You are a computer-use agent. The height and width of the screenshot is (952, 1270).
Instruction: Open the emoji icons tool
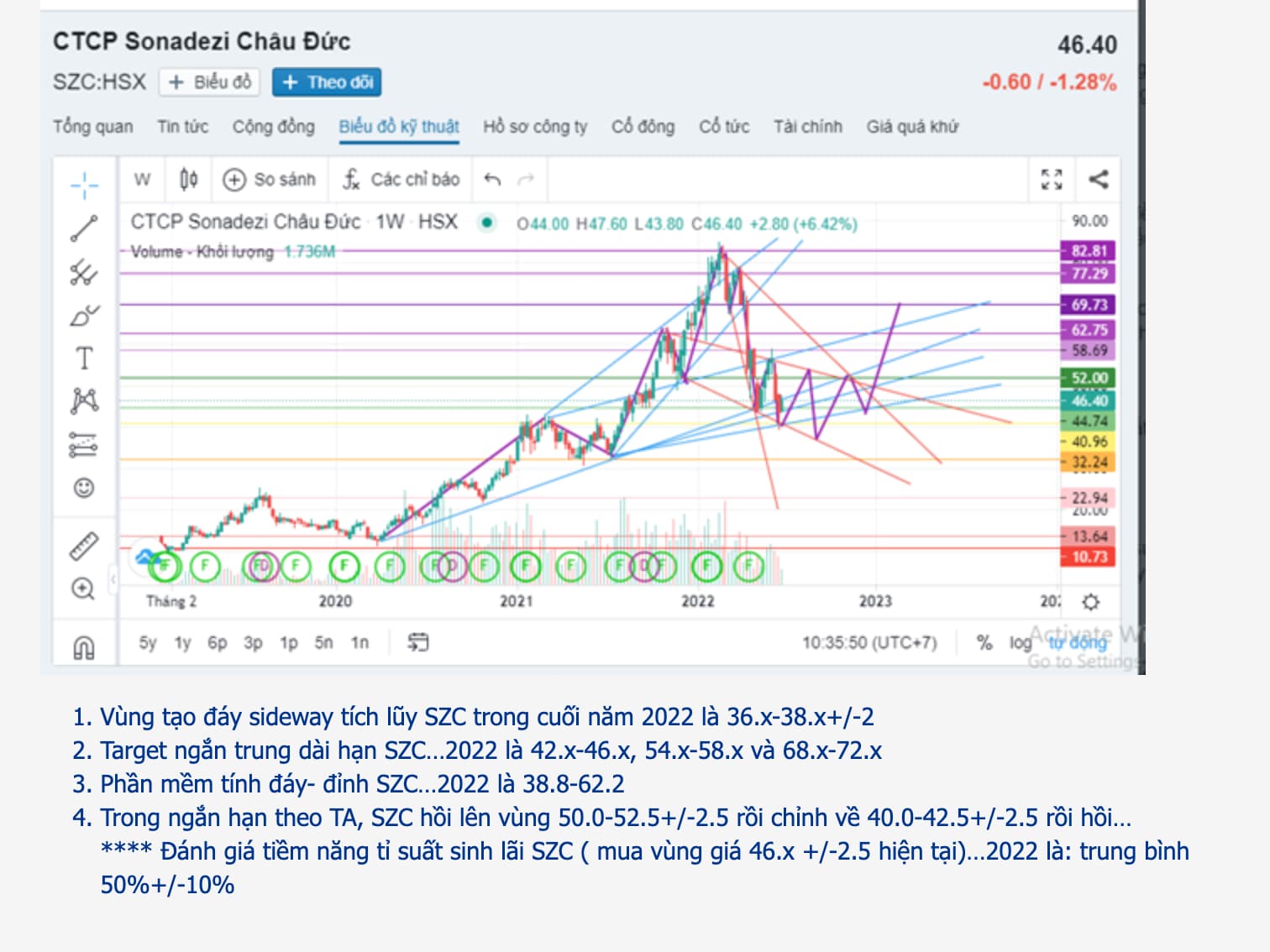tap(84, 487)
